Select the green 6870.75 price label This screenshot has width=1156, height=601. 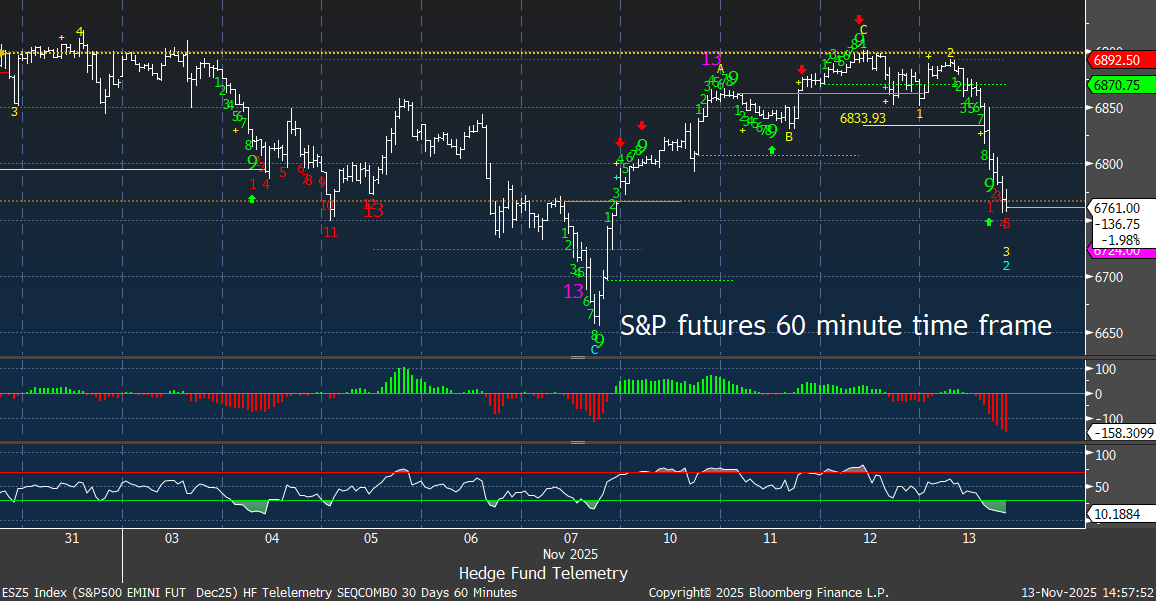point(1118,86)
